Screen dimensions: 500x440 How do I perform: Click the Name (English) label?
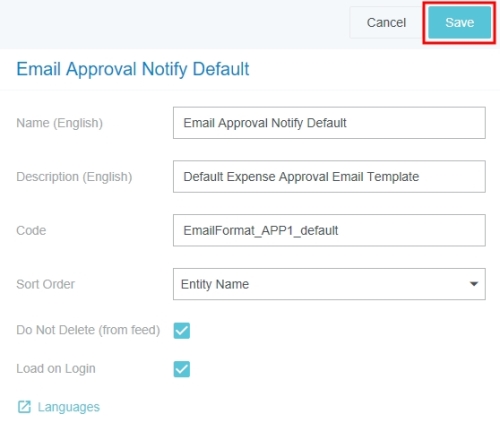[60, 123]
